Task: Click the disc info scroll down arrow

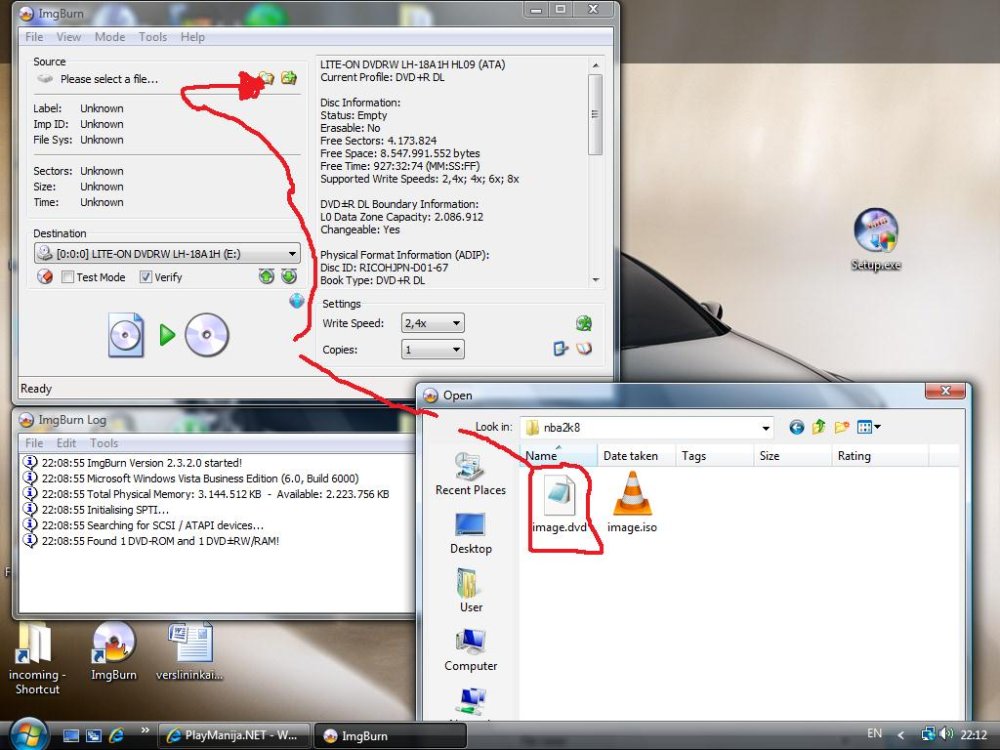Action: pyautogui.click(x=596, y=279)
